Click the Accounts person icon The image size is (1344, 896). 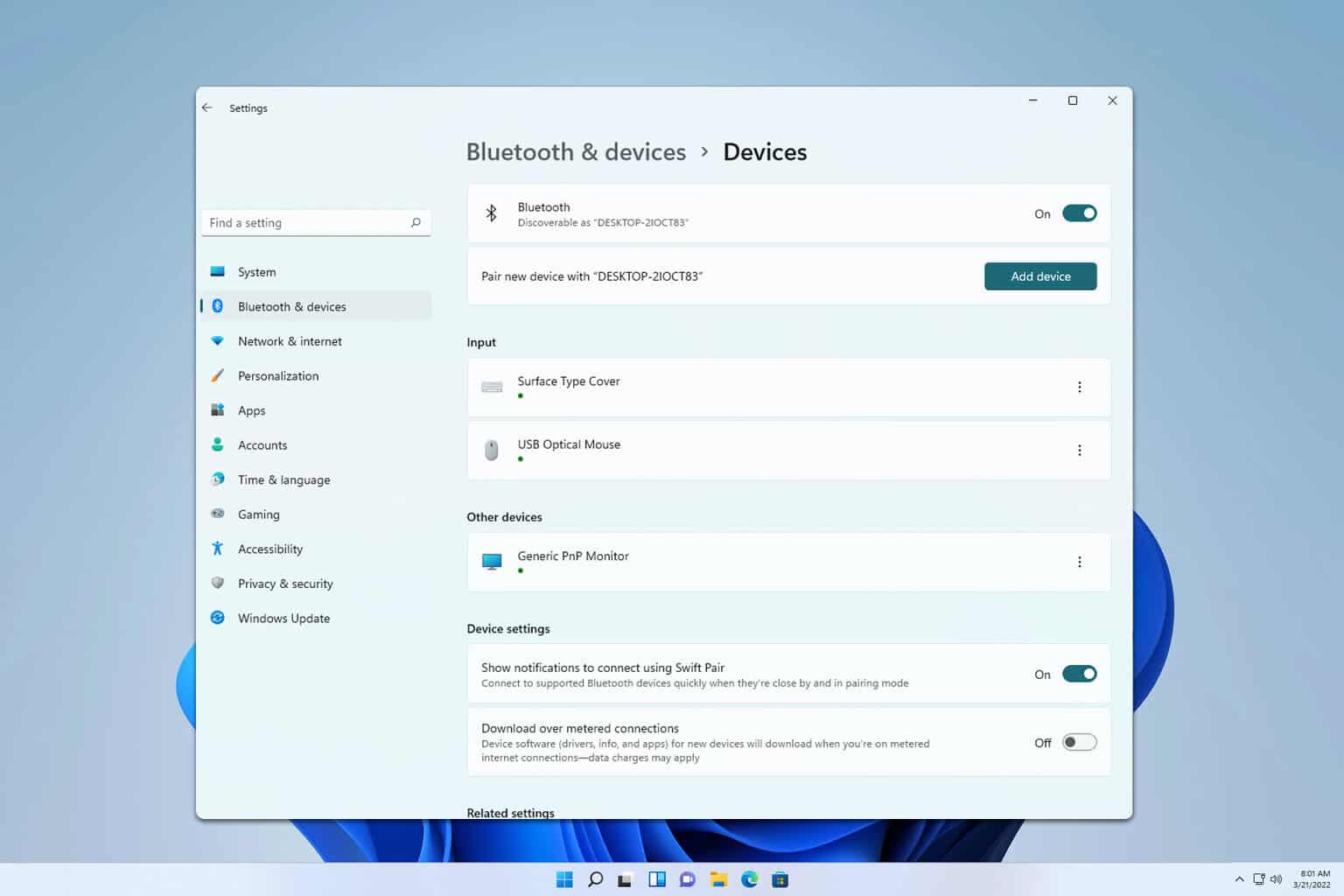[218, 444]
